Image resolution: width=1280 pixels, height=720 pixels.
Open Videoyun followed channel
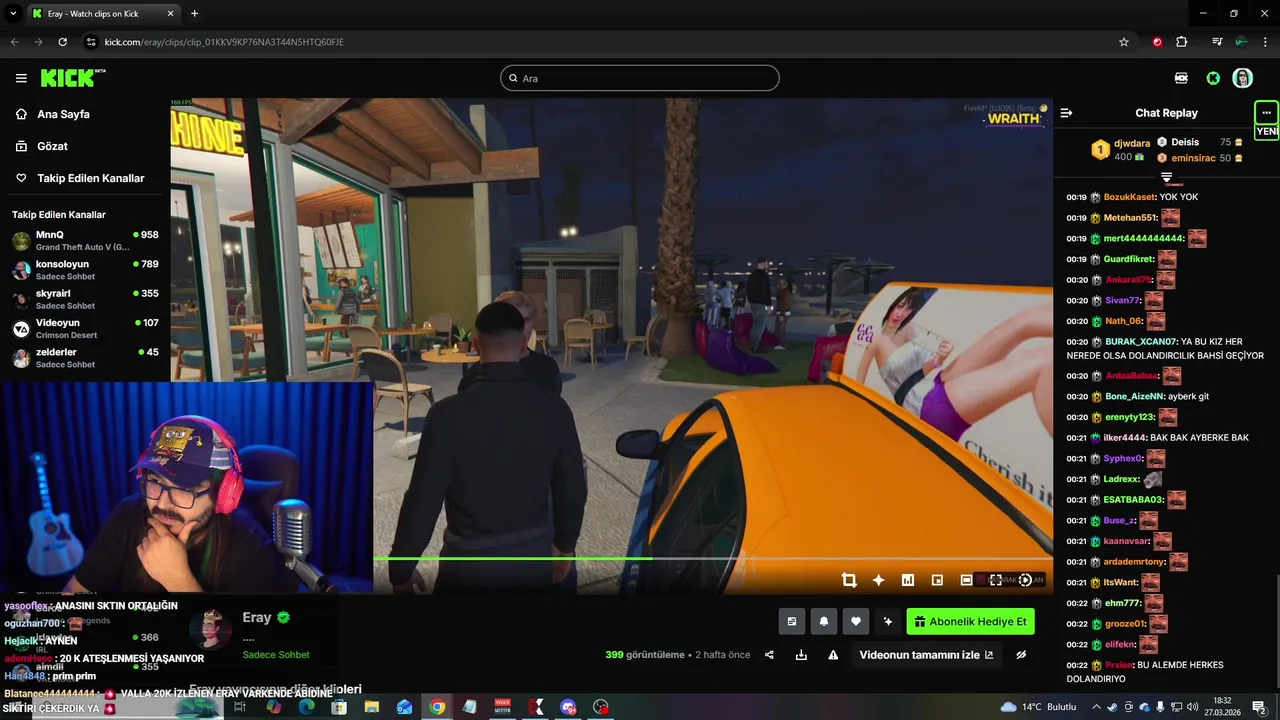[x=85, y=329]
